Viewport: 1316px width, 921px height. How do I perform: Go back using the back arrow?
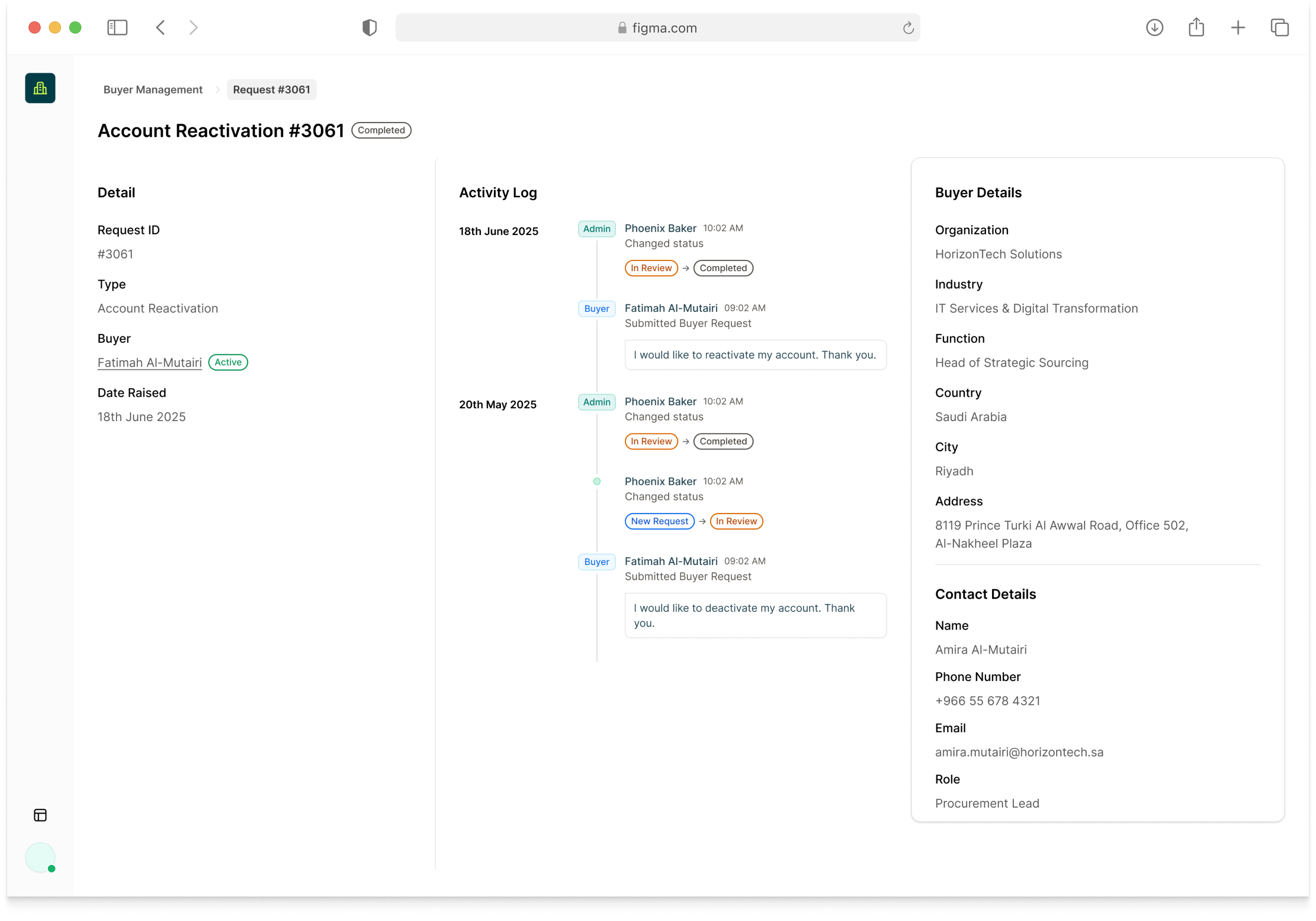coord(161,27)
